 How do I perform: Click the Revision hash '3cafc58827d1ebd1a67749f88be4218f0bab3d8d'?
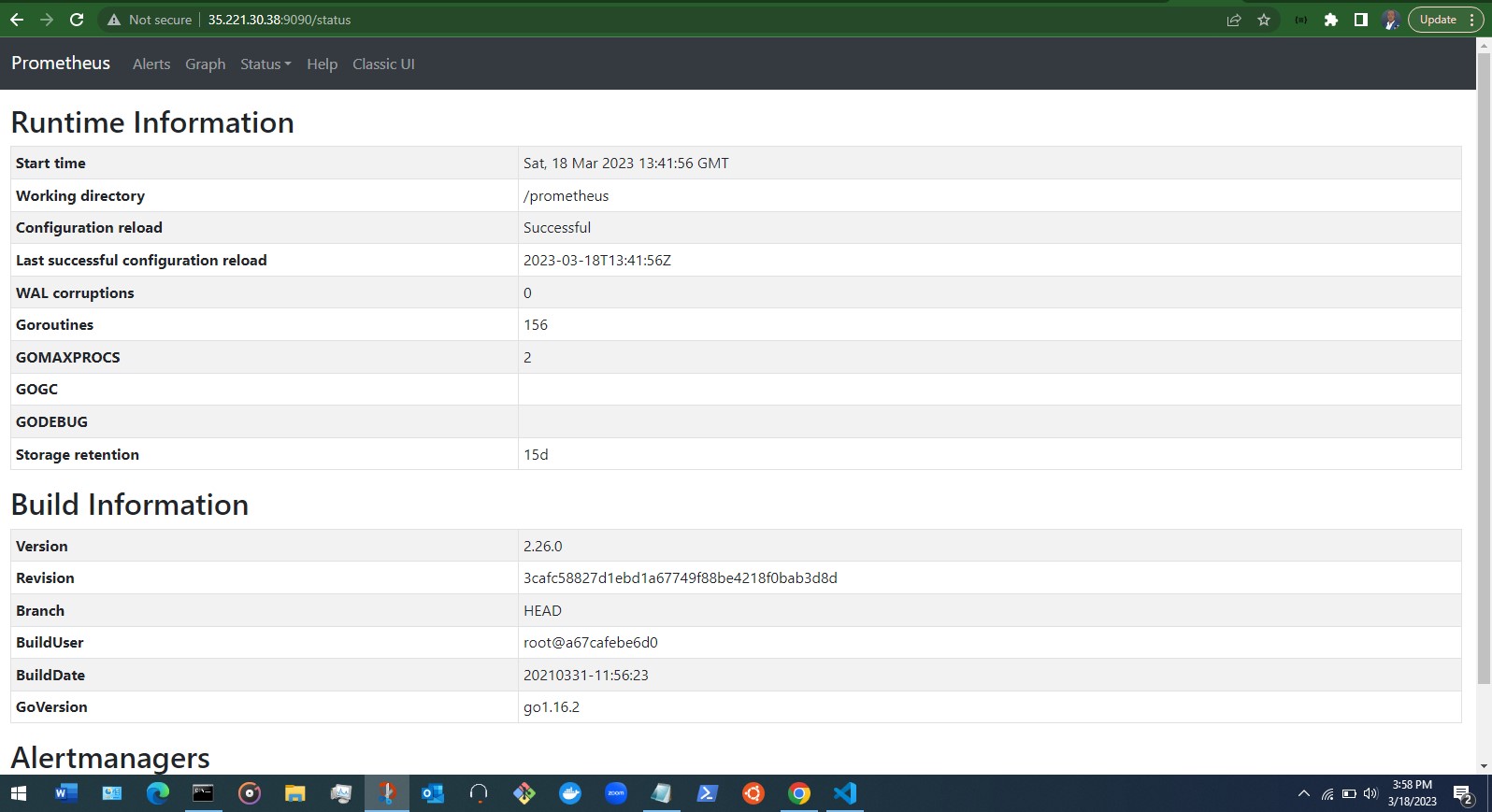coord(681,577)
